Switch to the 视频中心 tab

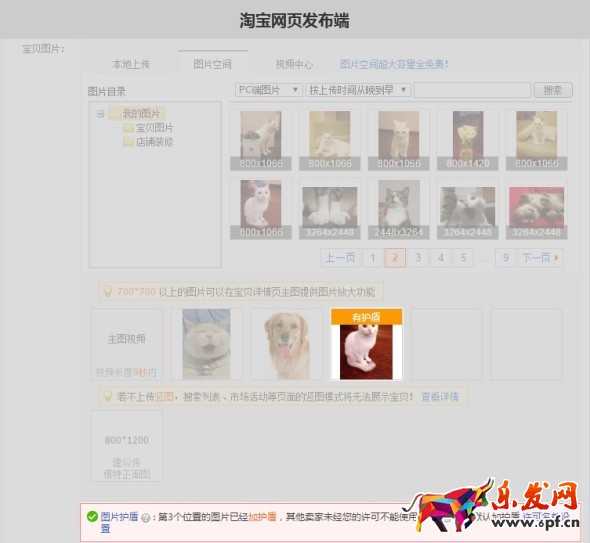click(294, 64)
